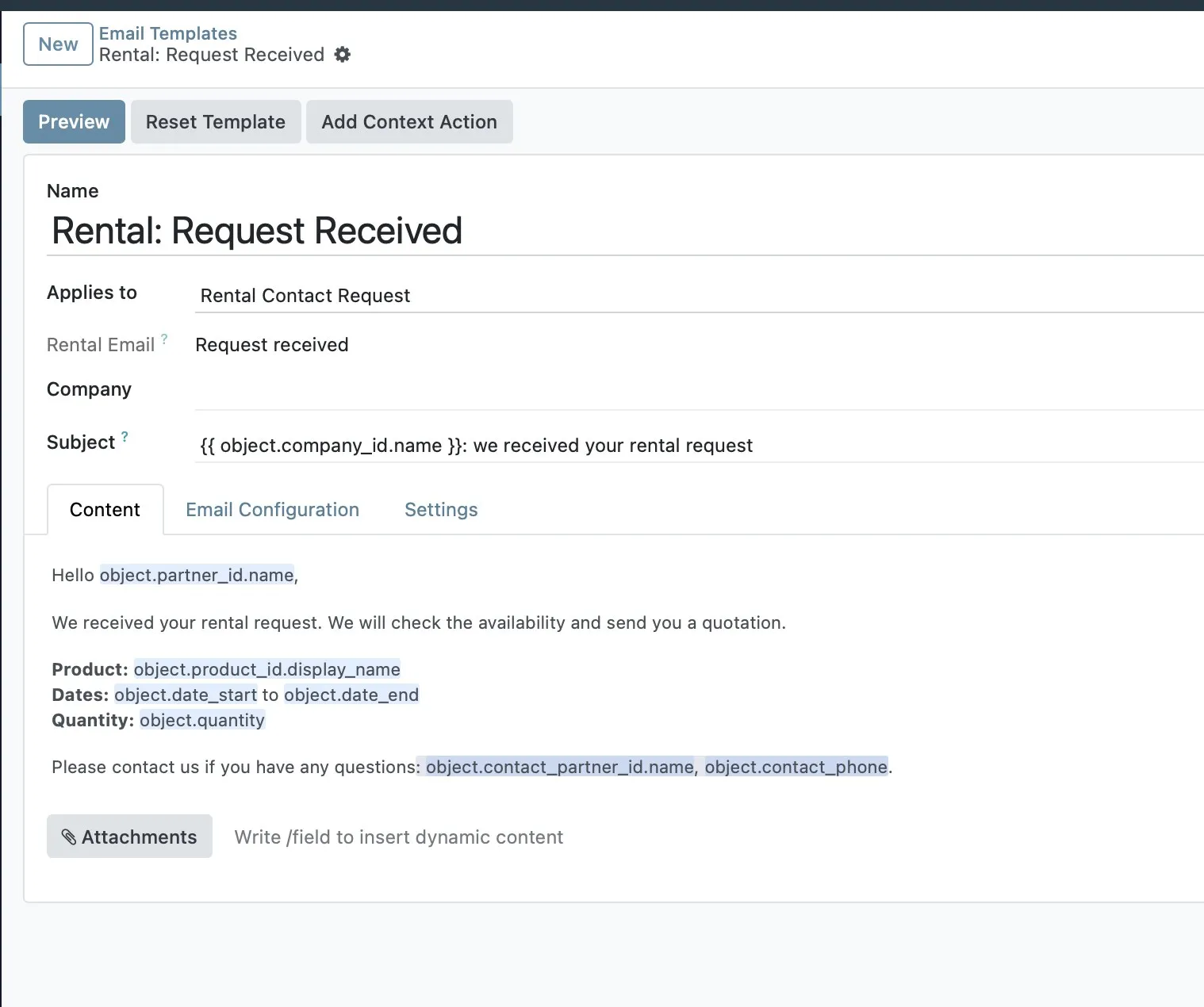Image resolution: width=1204 pixels, height=1007 pixels.
Task: Open the Applies to model dropdown
Action: (x=700, y=296)
